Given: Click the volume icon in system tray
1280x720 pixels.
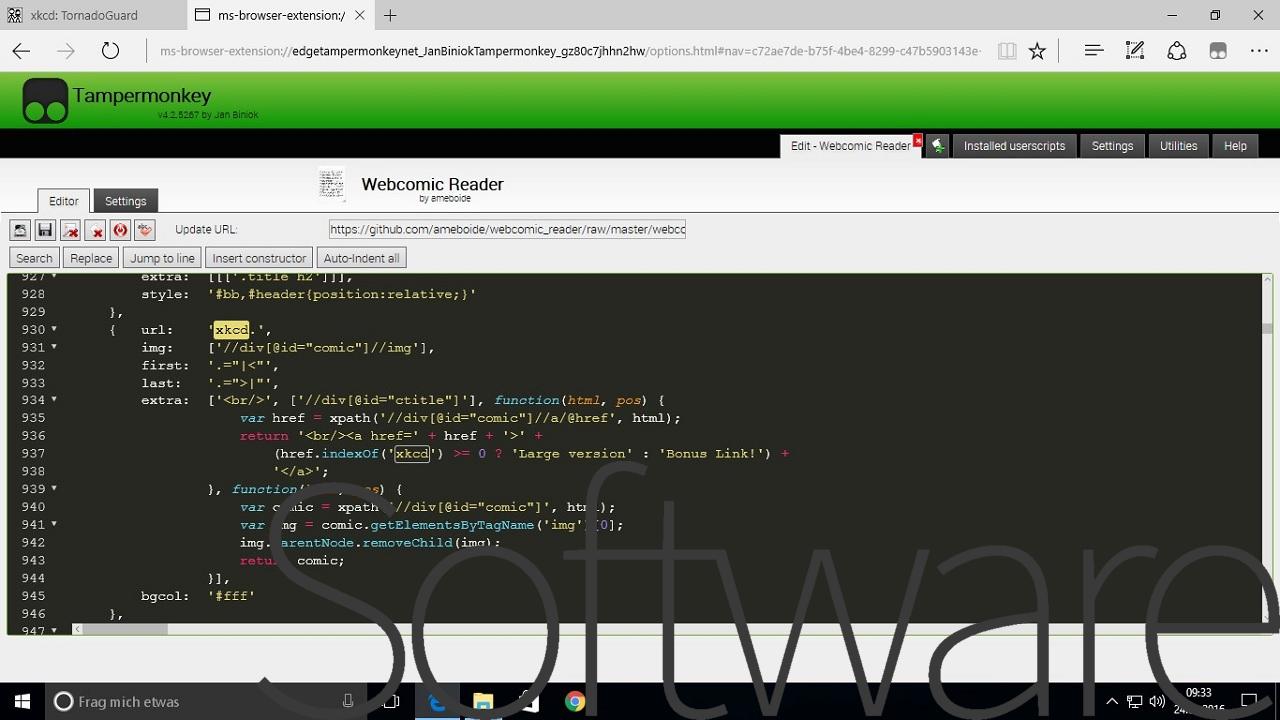Looking at the screenshot, I should [1157, 701].
